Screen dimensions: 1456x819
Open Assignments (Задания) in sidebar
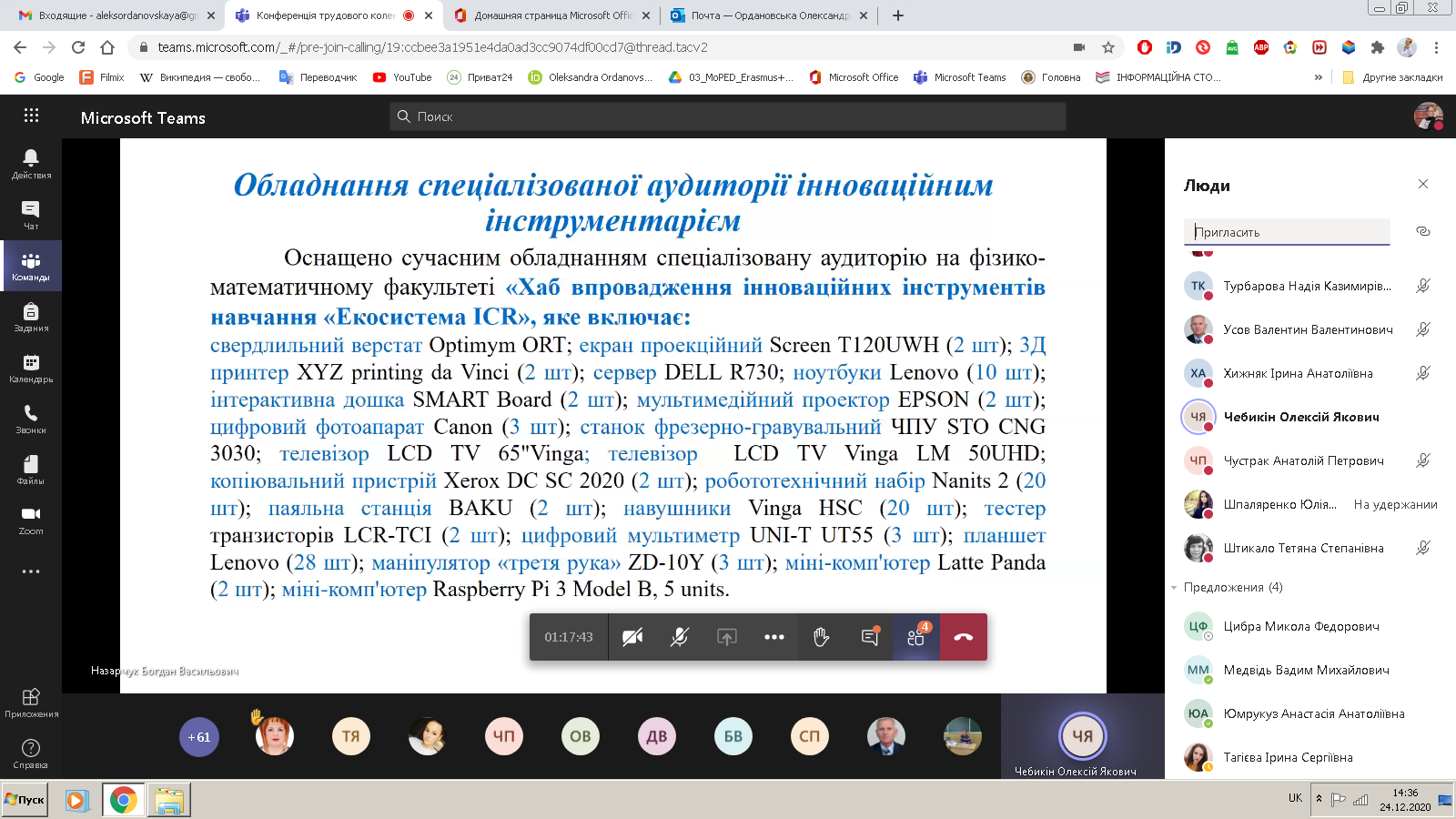click(x=31, y=317)
